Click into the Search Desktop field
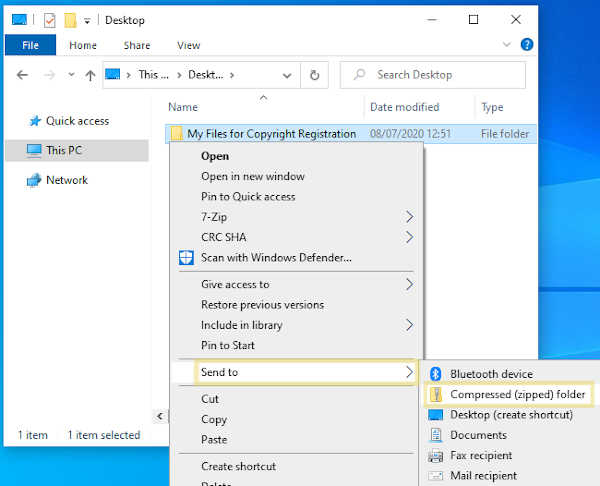 click(x=433, y=75)
